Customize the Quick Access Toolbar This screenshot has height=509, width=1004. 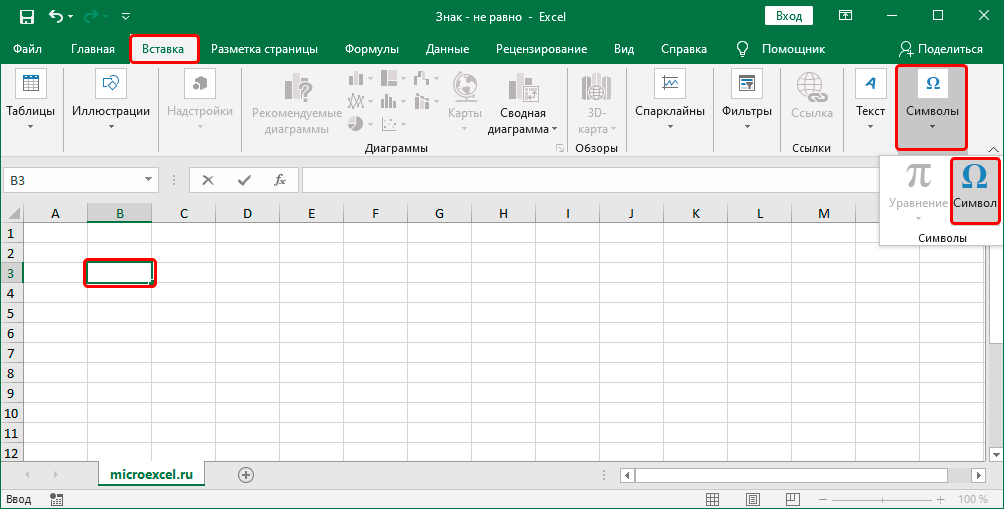point(126,17)
